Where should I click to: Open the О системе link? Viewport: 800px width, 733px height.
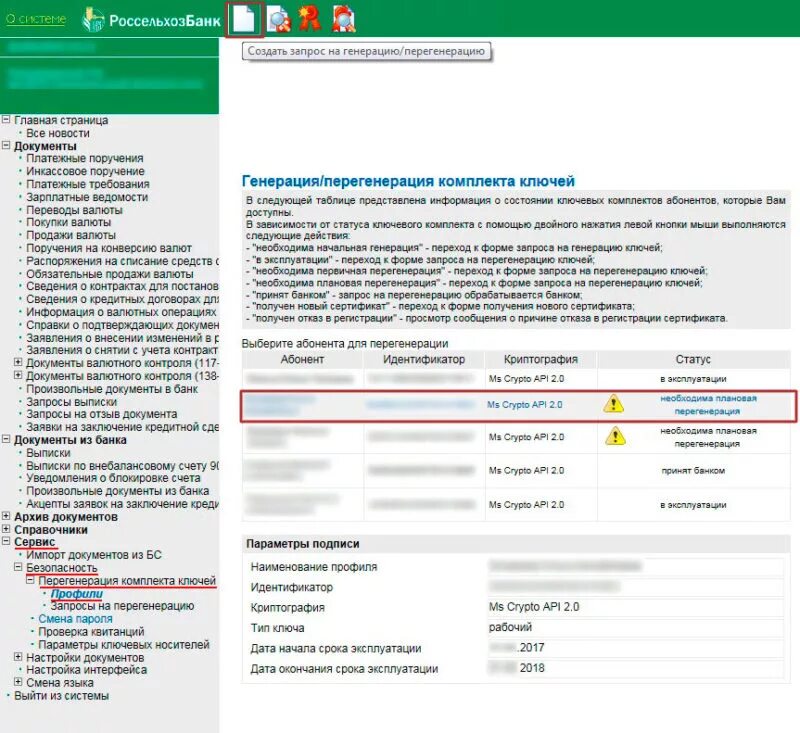(x=36, y=19)
